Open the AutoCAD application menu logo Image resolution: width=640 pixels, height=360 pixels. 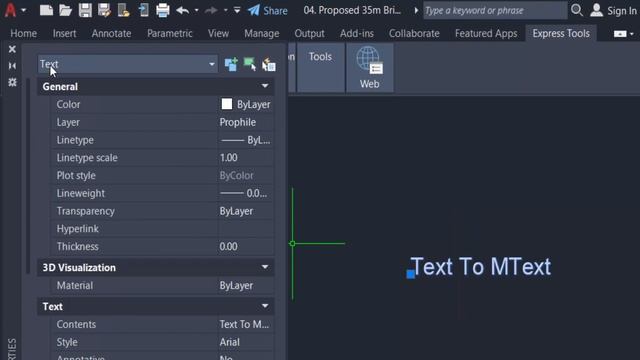(10, 10)
